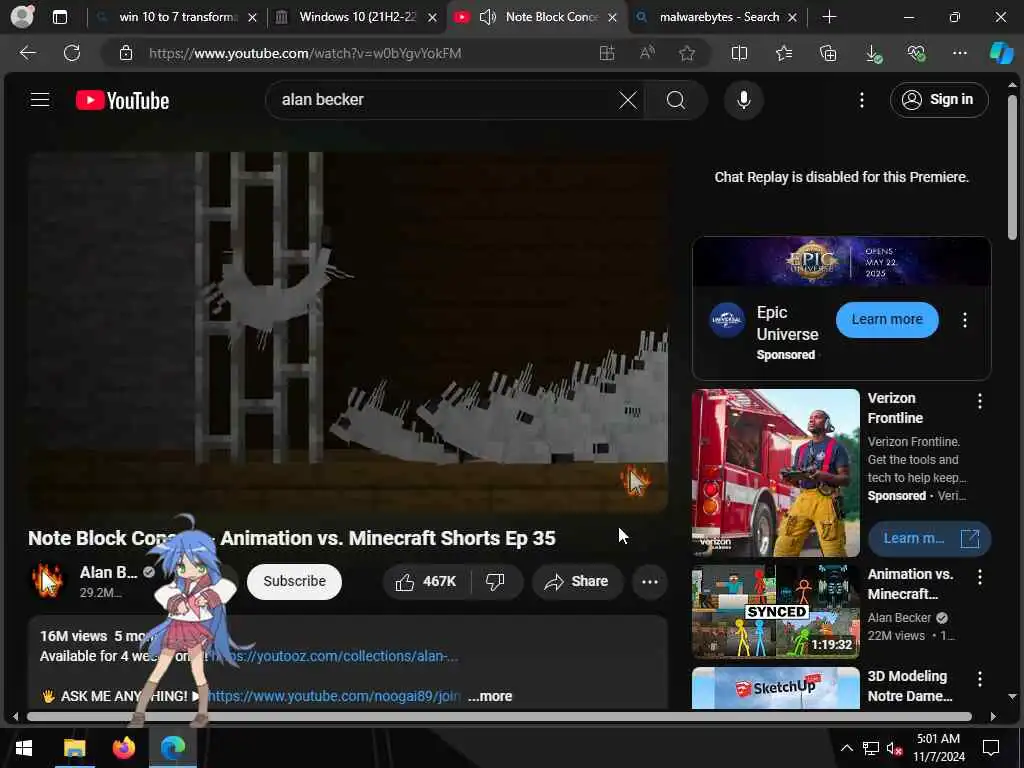
Task: Open the Windows Start menu
Action: point(24,748)
